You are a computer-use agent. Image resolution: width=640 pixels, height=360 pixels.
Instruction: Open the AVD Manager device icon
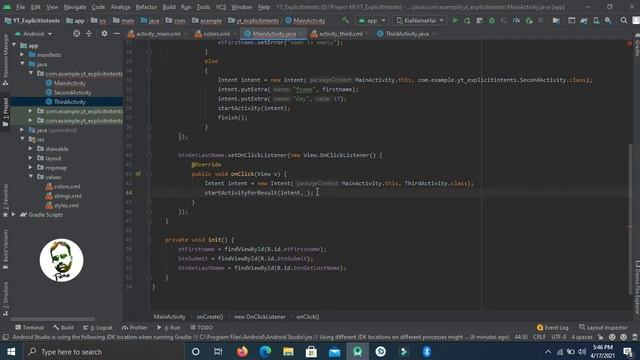pyautogui.click(x=596, y=20)
